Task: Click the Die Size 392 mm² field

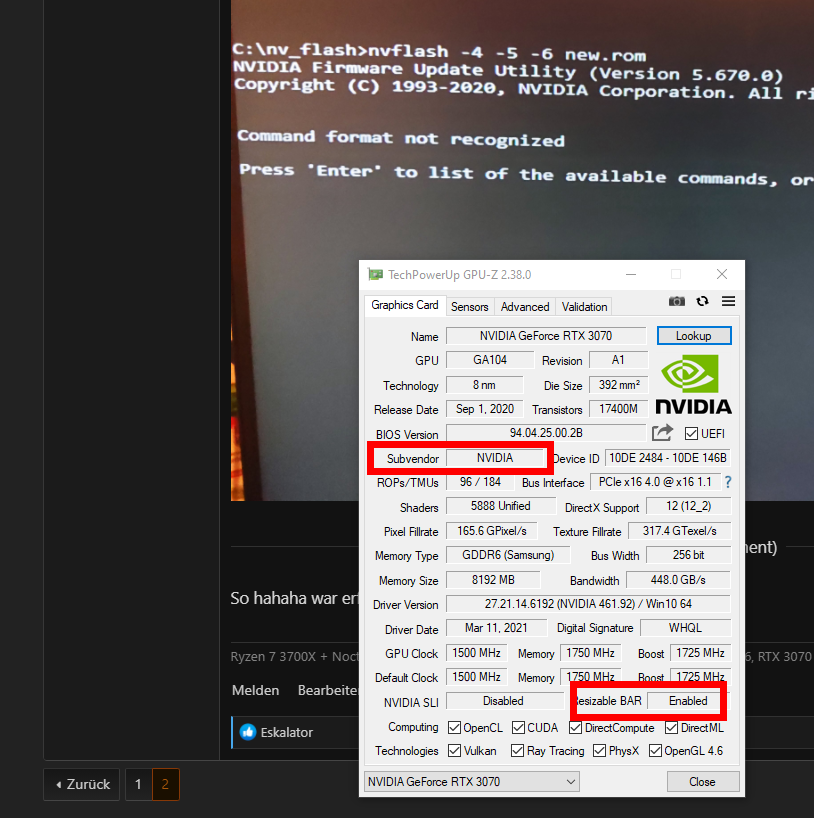Action: (x=618, y=384)
